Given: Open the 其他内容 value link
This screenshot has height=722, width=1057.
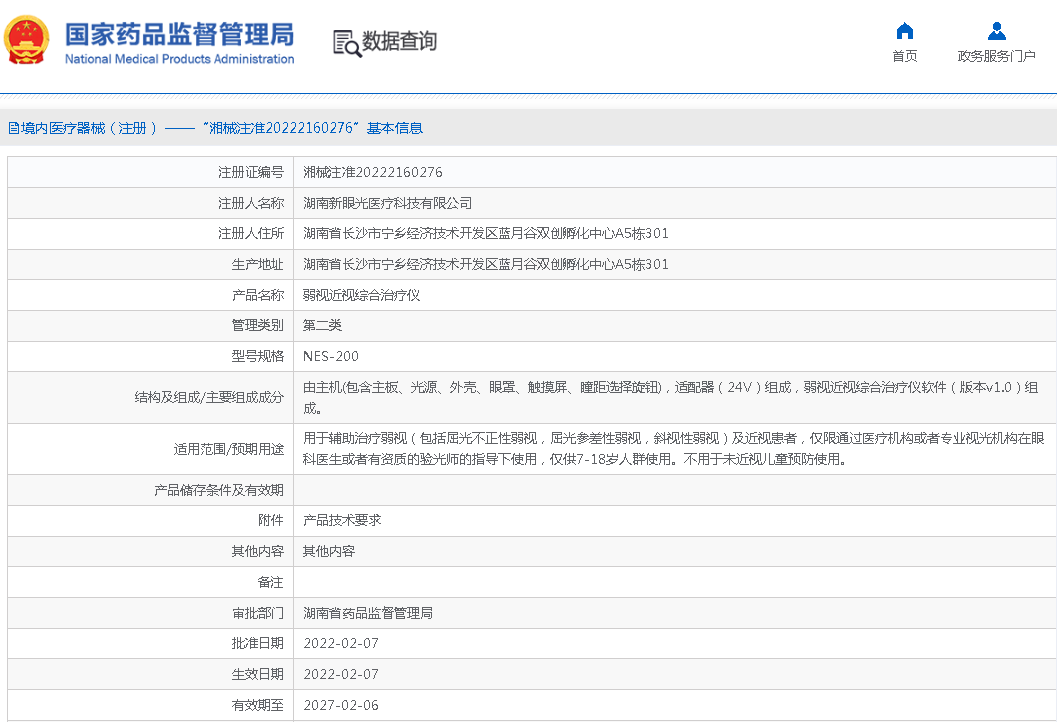Looking at the screenshot, I should [x=328, y=551].
